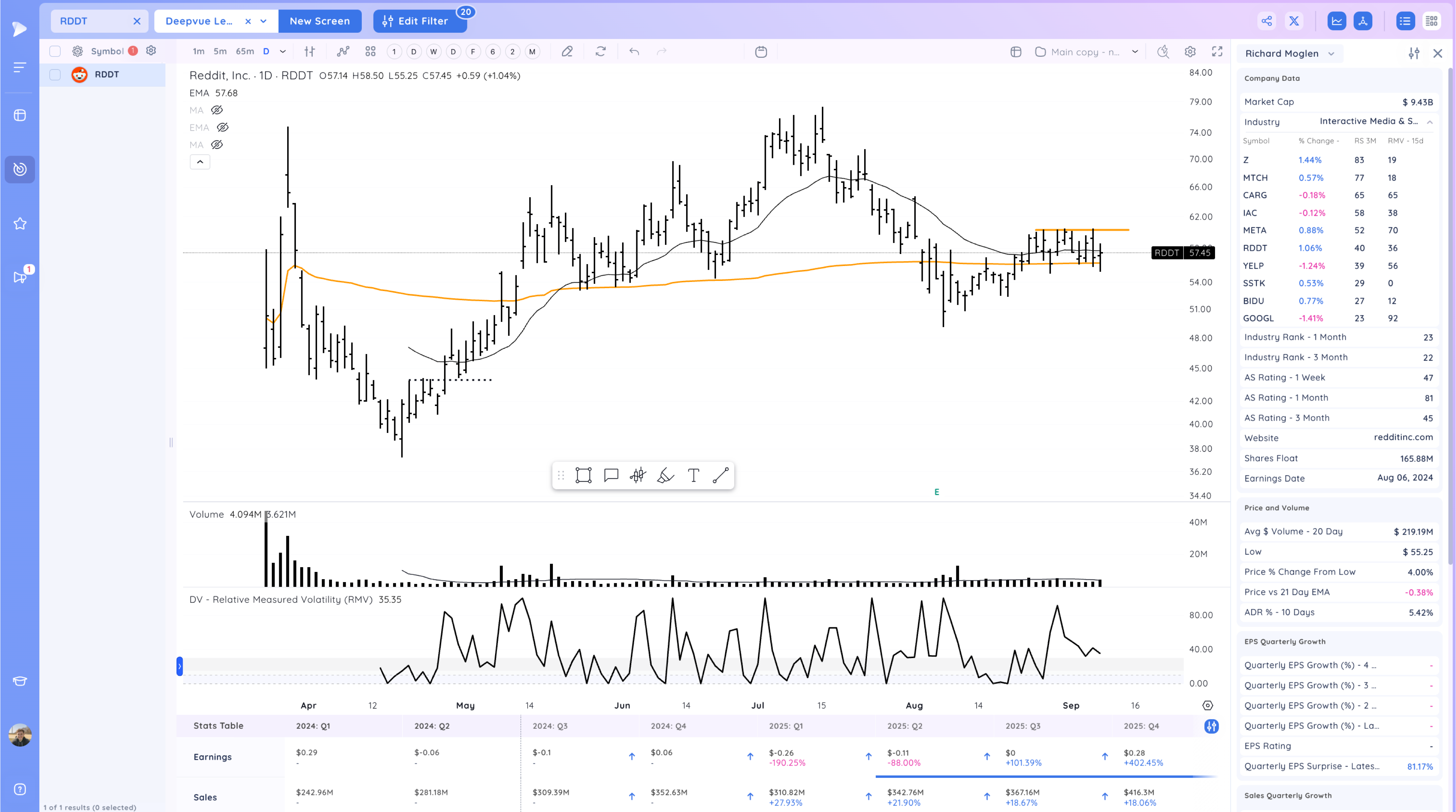Screen dimensions: 1456x812
Task: Select the Deepvue Le... screen tab
Action: pyautogui.click(x=199, y=21)
